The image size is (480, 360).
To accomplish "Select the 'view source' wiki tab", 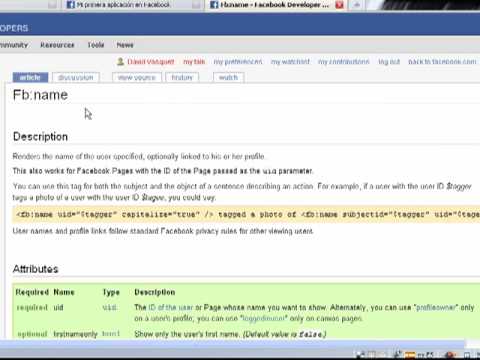I will coord(137,77).
